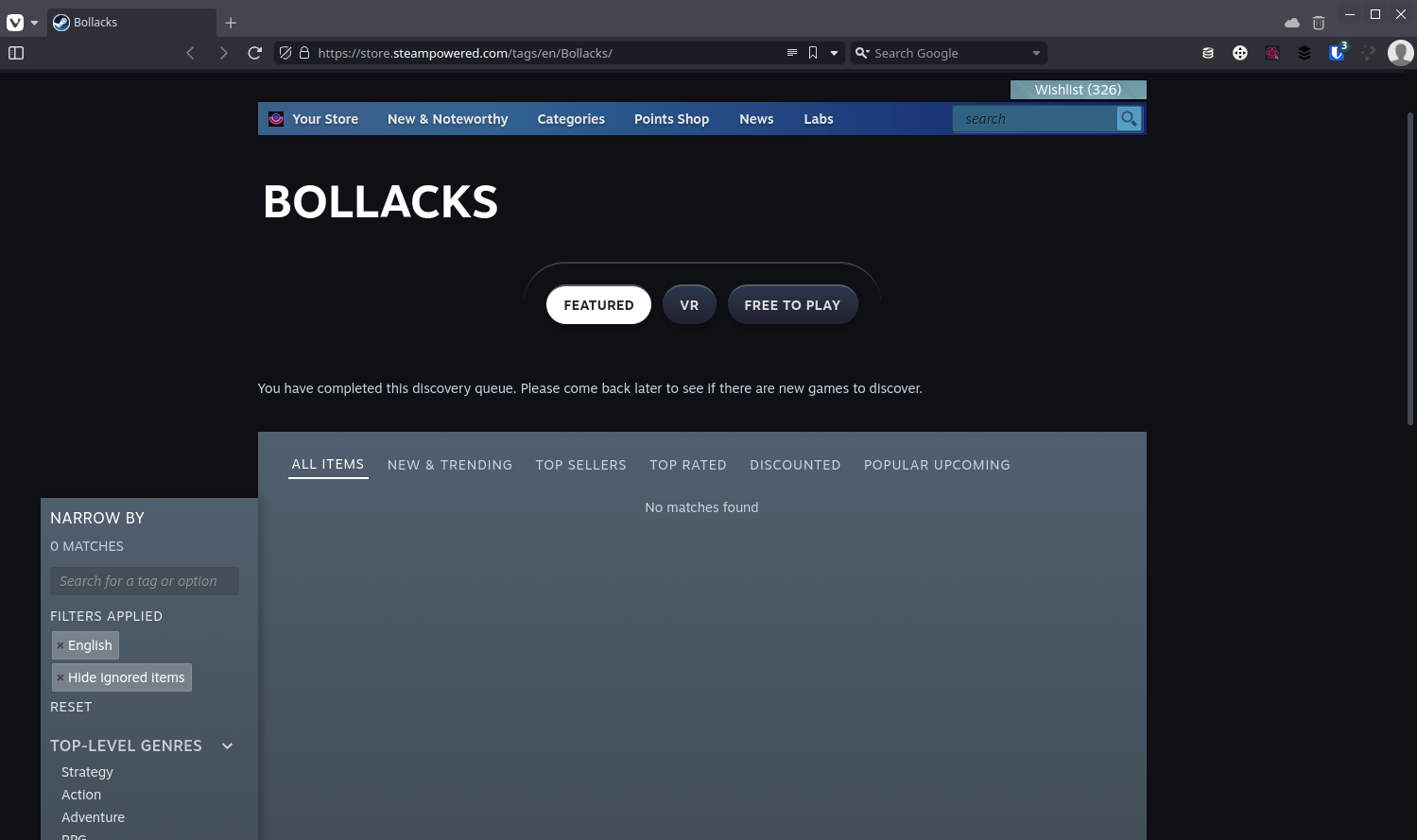The image size is (1417, 840).
Task: Open the reader view icon in address bar
Action: [791, 53]
